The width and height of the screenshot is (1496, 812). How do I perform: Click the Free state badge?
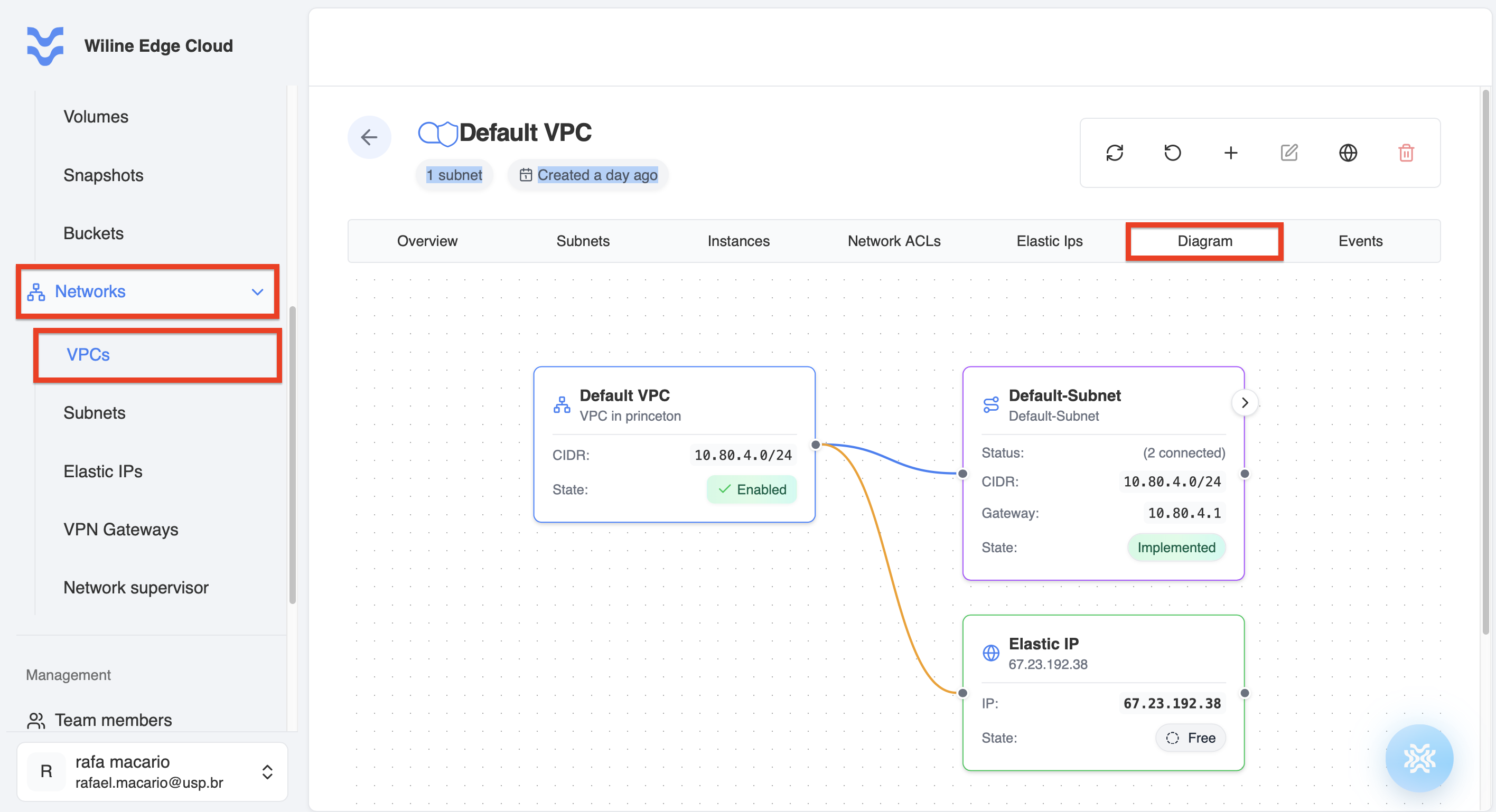[x=1190, y=738]
